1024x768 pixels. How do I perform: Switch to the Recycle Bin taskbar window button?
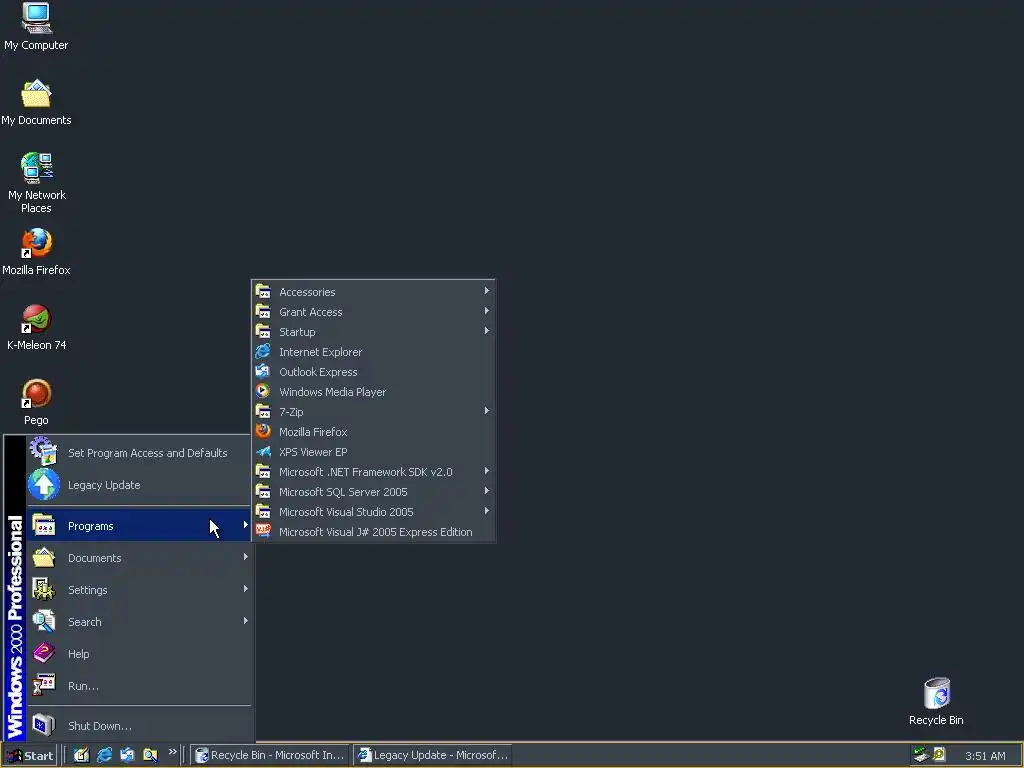[x=270, y=755]
